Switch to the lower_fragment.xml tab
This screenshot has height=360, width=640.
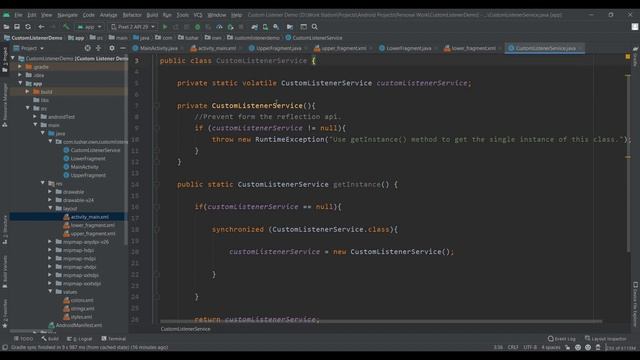coord(473,48)
